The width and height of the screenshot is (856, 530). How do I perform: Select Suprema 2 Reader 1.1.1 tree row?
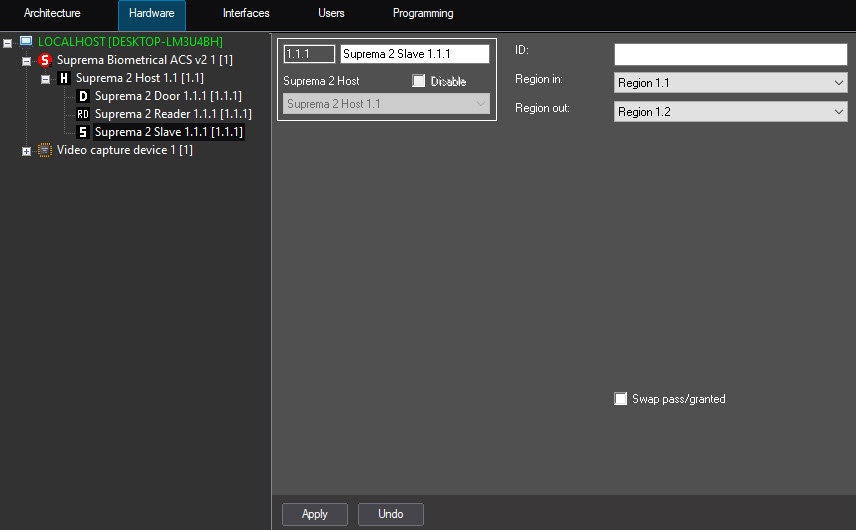[x=173, y=114]
